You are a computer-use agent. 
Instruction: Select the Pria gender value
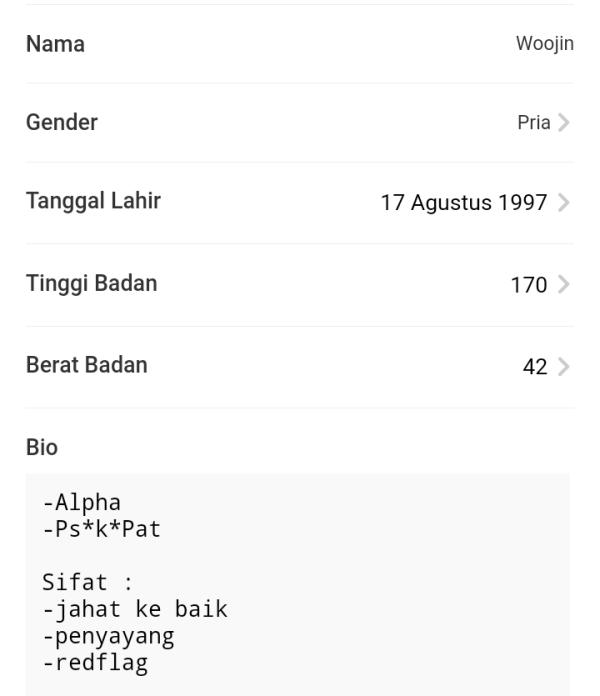pos(534,123)
